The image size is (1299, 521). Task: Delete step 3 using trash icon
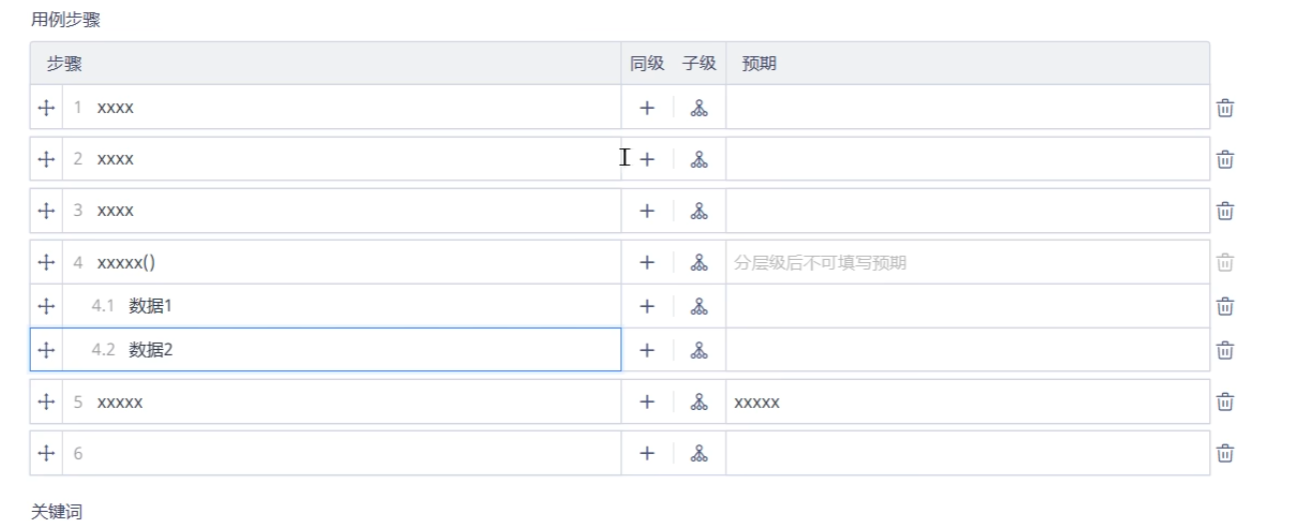pyautogui.click(x=1225, y=211)
